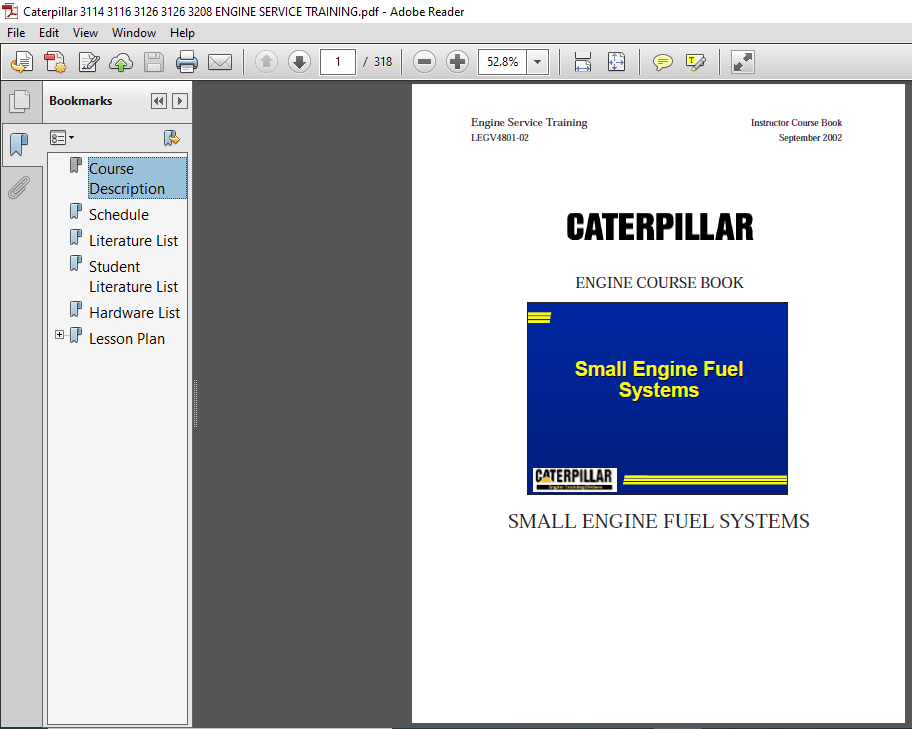This screenshot has height=729, width=912.
Task: Click the 'Engine Service Training' heading text
Action: point(529,122)
